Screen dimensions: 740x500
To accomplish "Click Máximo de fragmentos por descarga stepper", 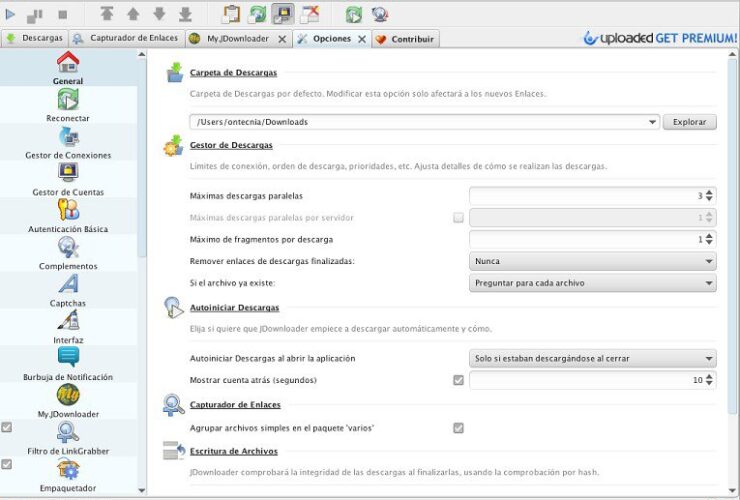I will [x=709, y=239].
